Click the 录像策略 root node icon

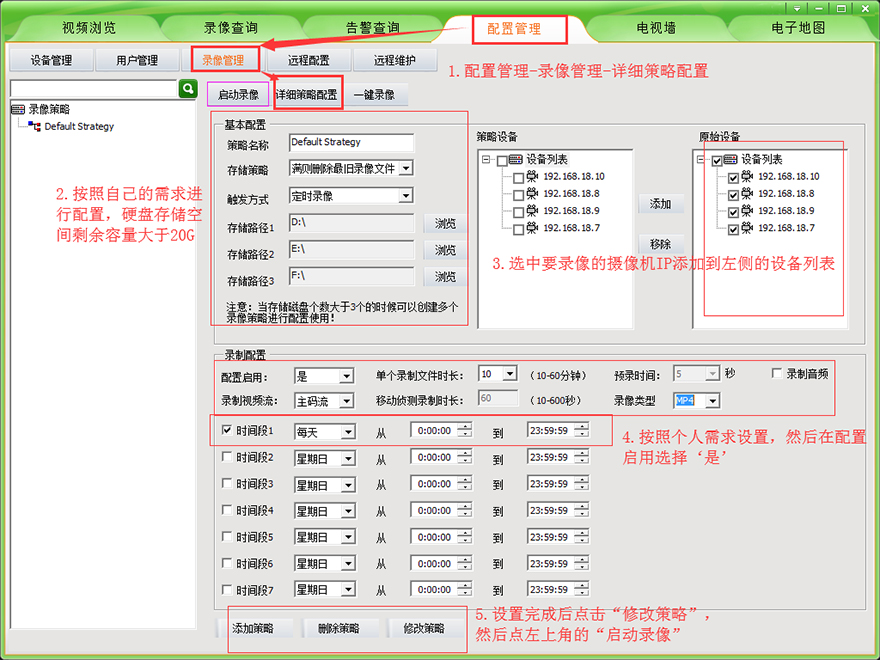tap(18, 109)
